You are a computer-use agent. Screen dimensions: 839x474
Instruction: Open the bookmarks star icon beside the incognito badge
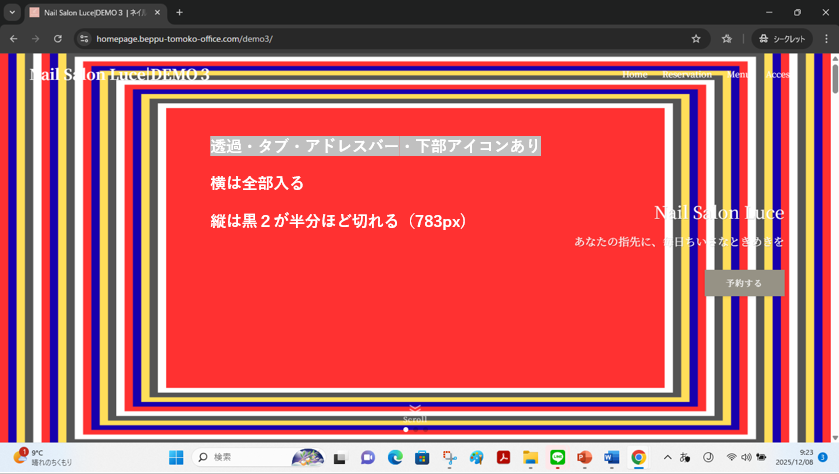coord(727,39)
